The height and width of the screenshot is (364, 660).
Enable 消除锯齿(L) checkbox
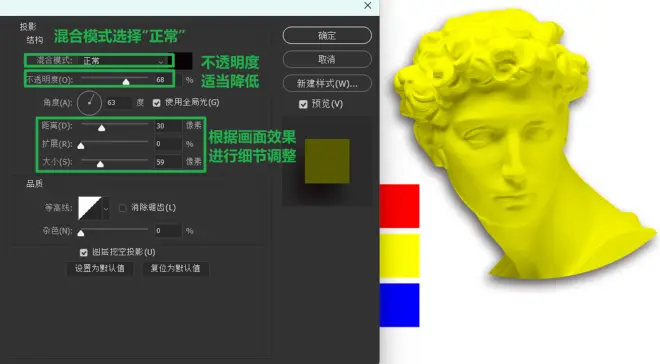click(x=122, y=207)
